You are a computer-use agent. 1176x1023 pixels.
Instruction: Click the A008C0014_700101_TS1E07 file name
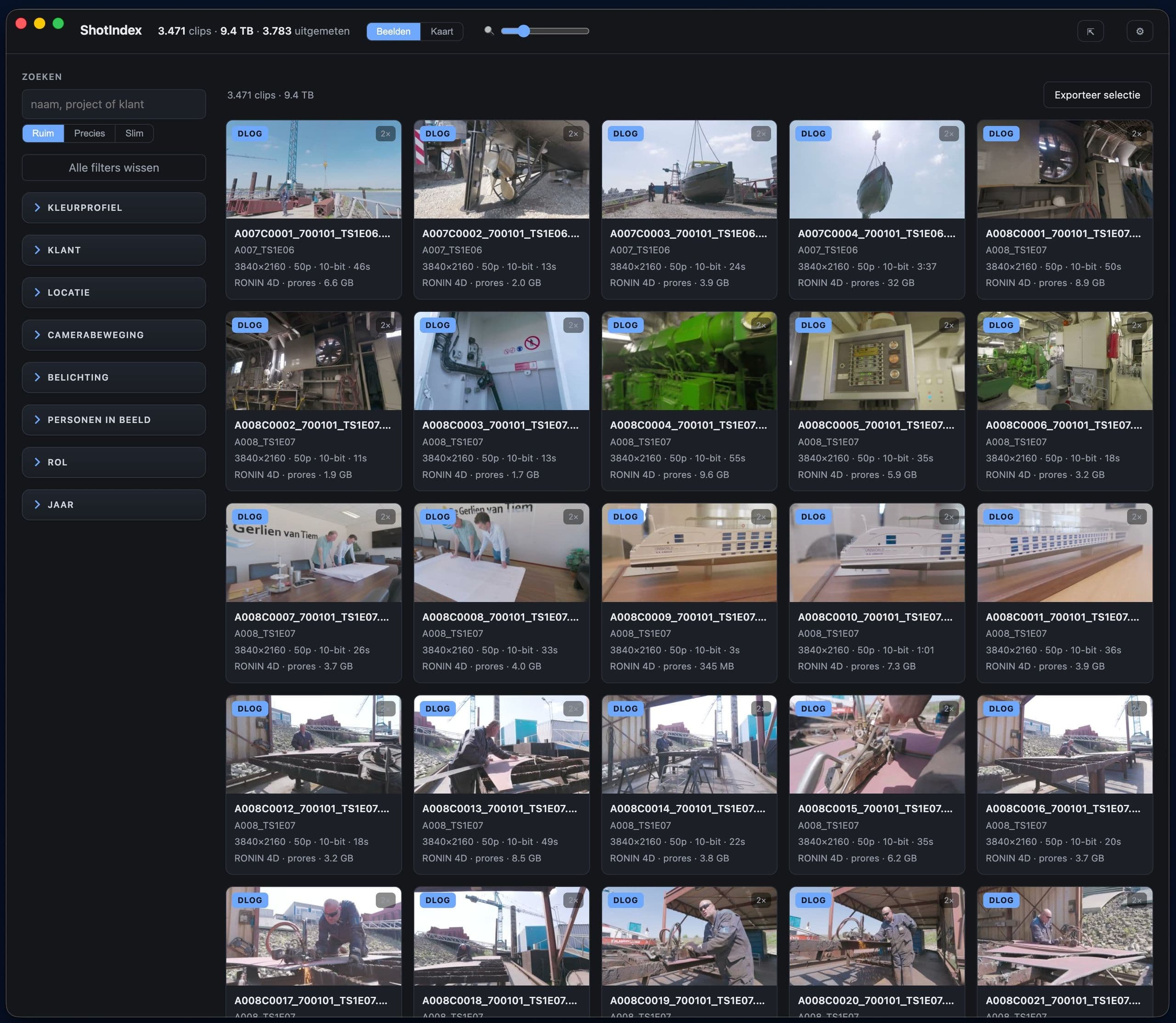(687, 809)
